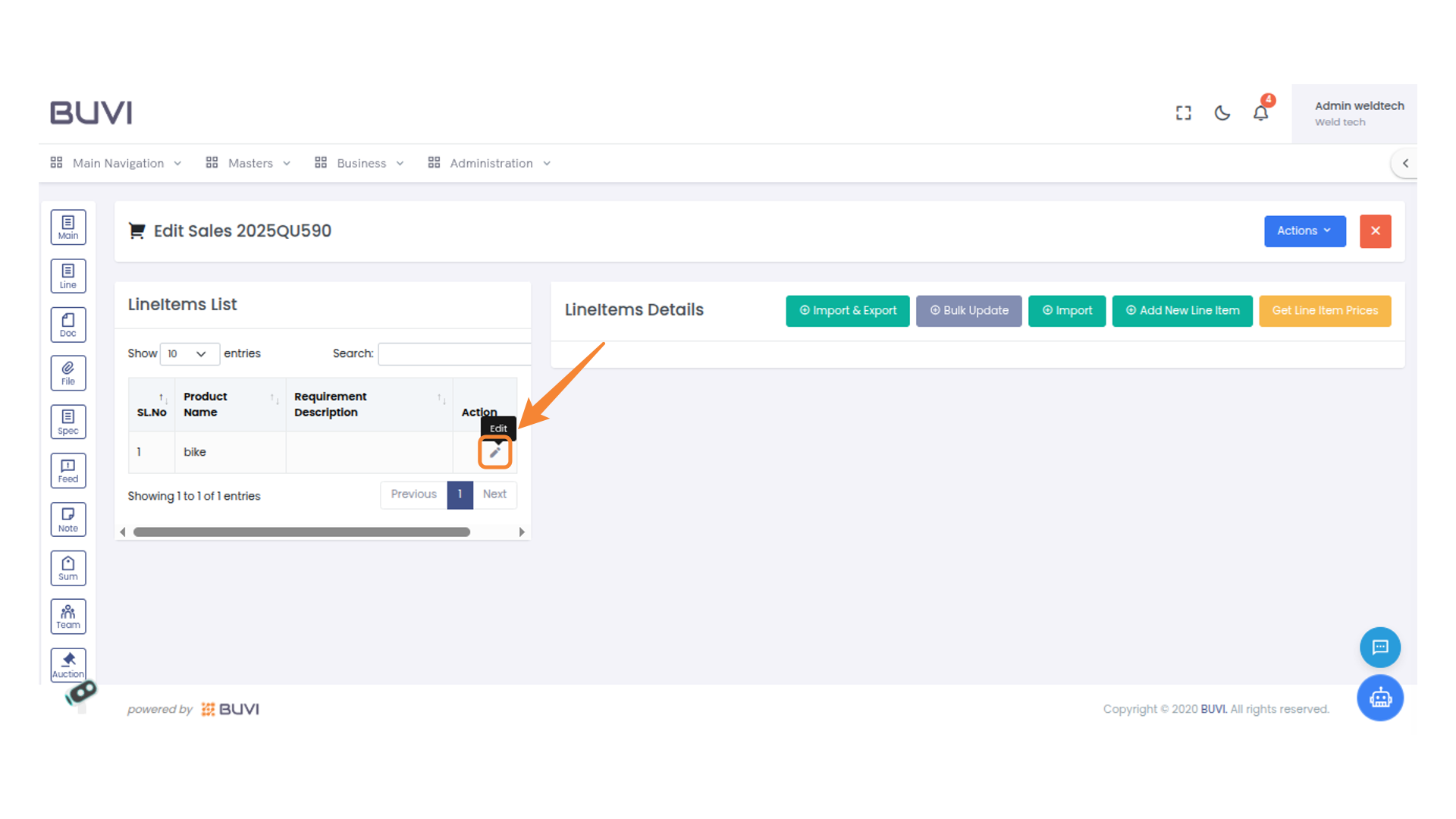
Task: Open the Business menu
Action: (360, 163)
